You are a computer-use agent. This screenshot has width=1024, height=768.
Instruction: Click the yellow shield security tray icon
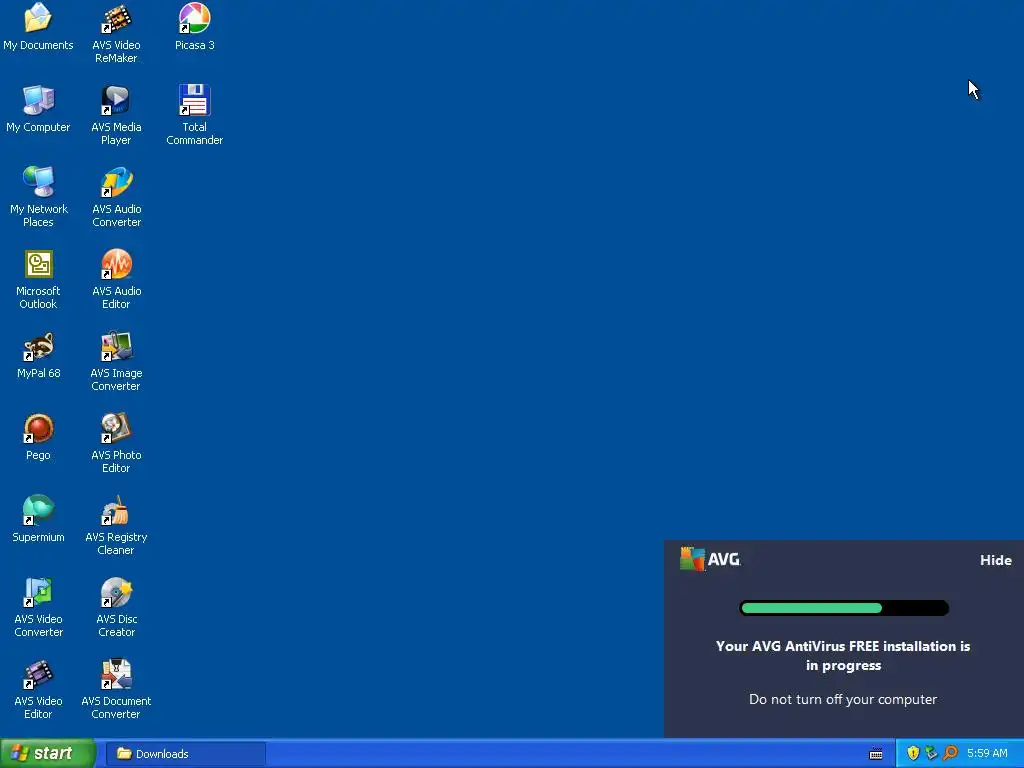click(x=913, y=753)
